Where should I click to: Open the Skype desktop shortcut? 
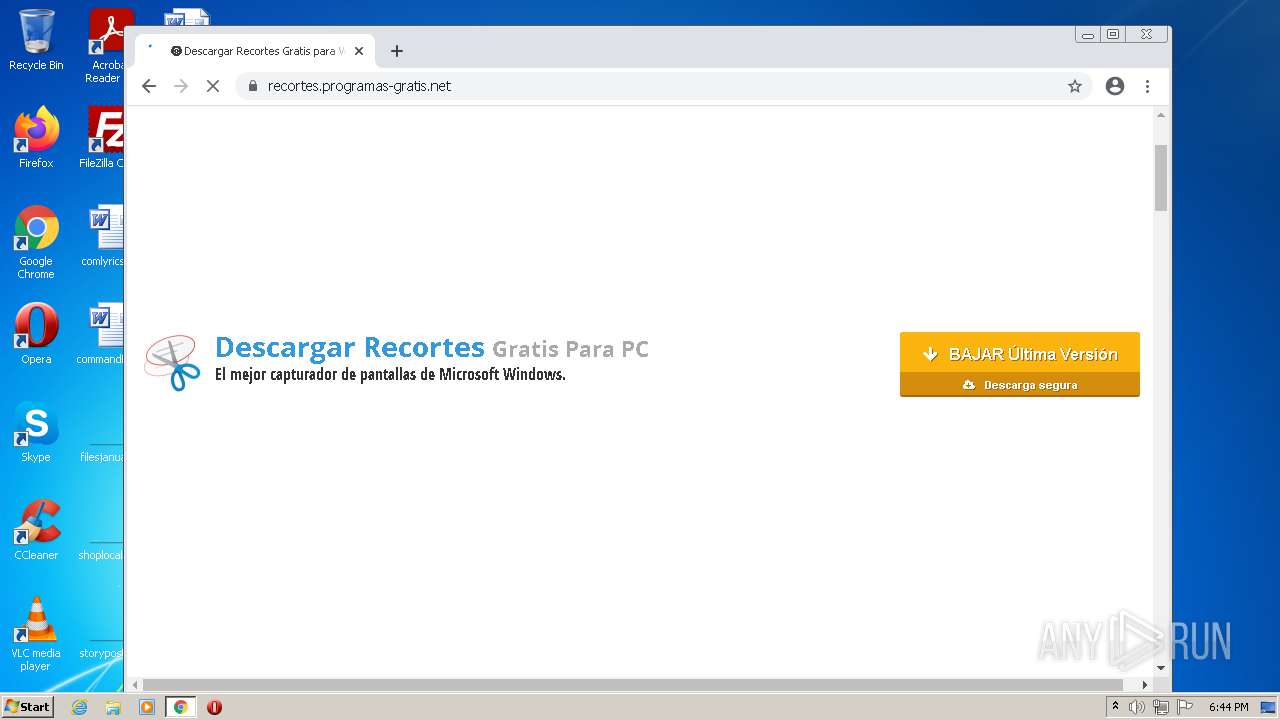pos(36,432)
